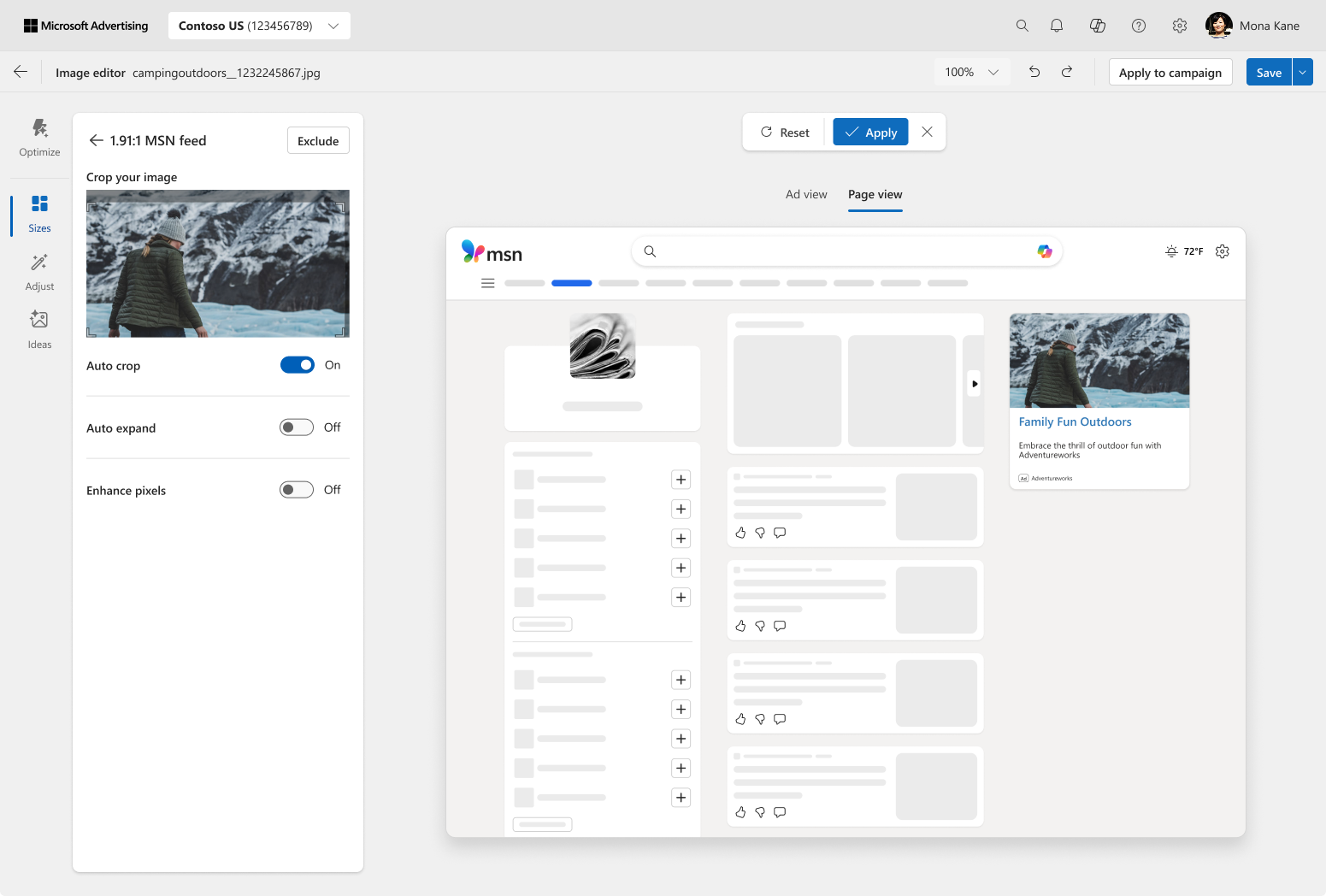Undo the last edit
This screenshot has width=1326, height=896.
click(x=1034, y=72)
